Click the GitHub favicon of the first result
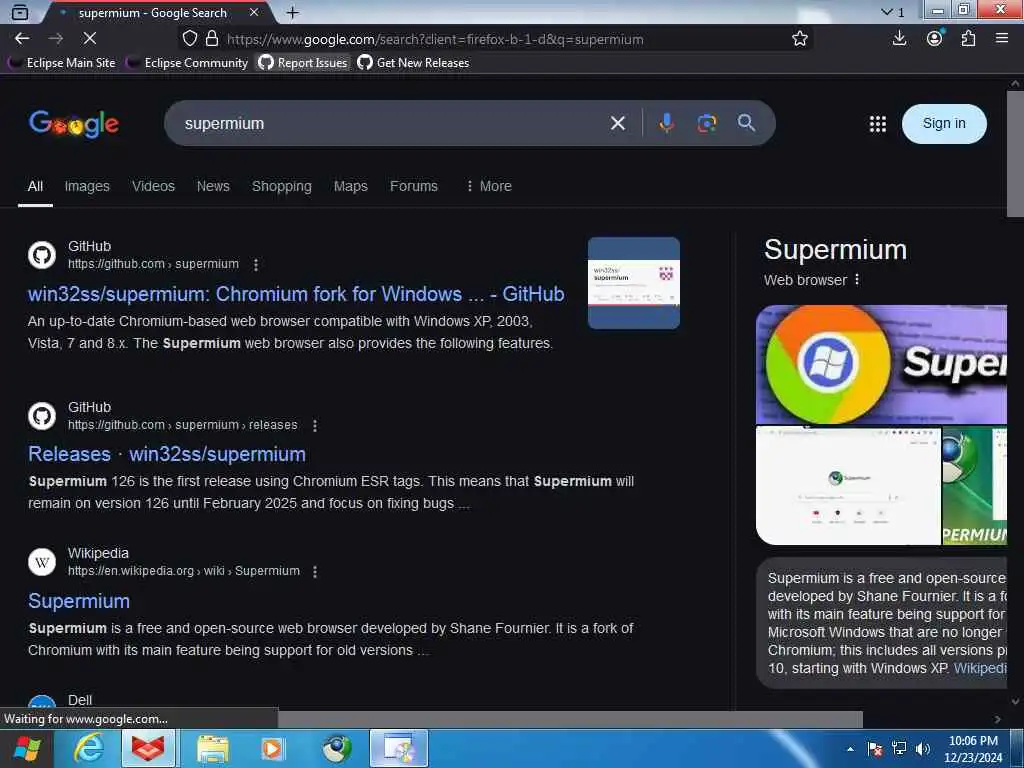The width and height of the screenshot is (1024, 768). pyautogui.click(x=42, y=255)
